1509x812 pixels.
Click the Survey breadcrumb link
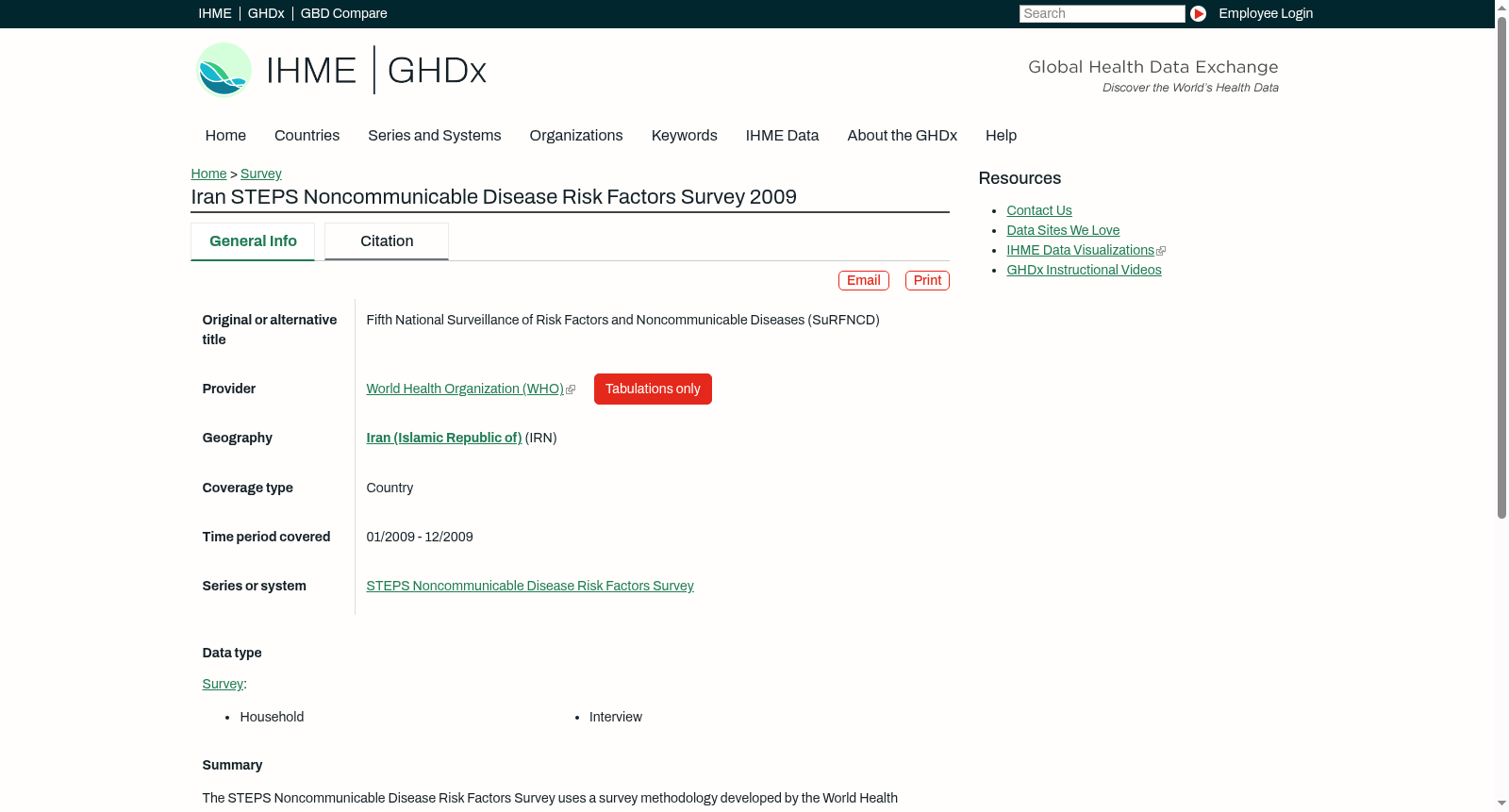coord(261,174)
